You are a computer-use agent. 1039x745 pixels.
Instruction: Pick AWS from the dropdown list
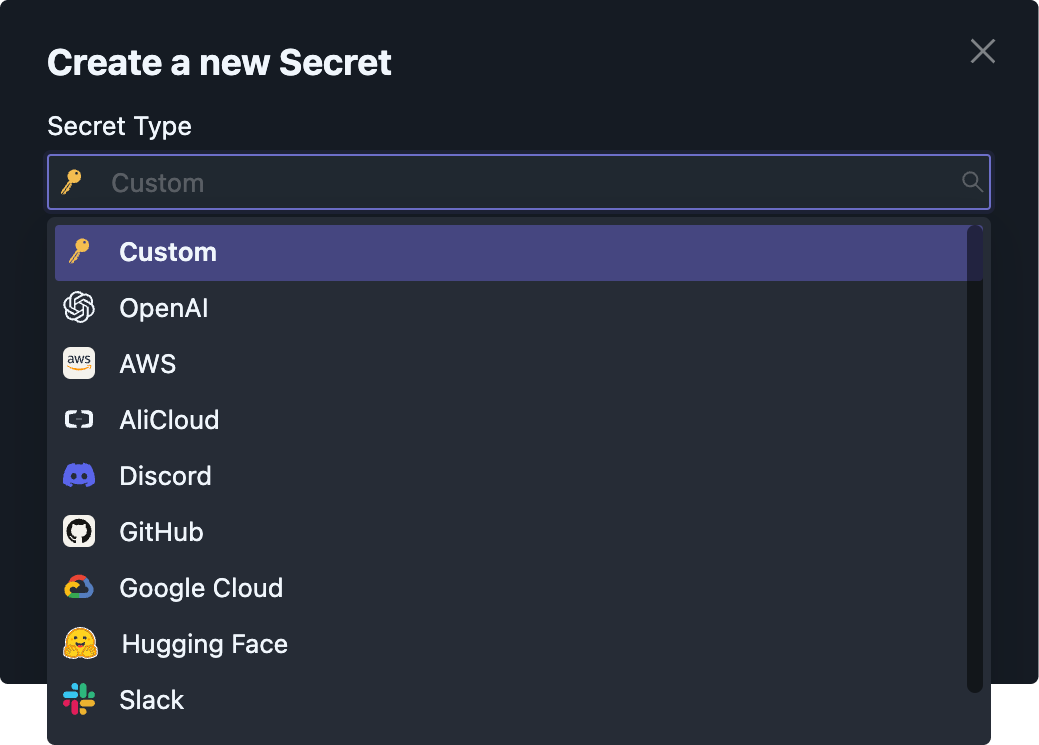click(148, 364)
